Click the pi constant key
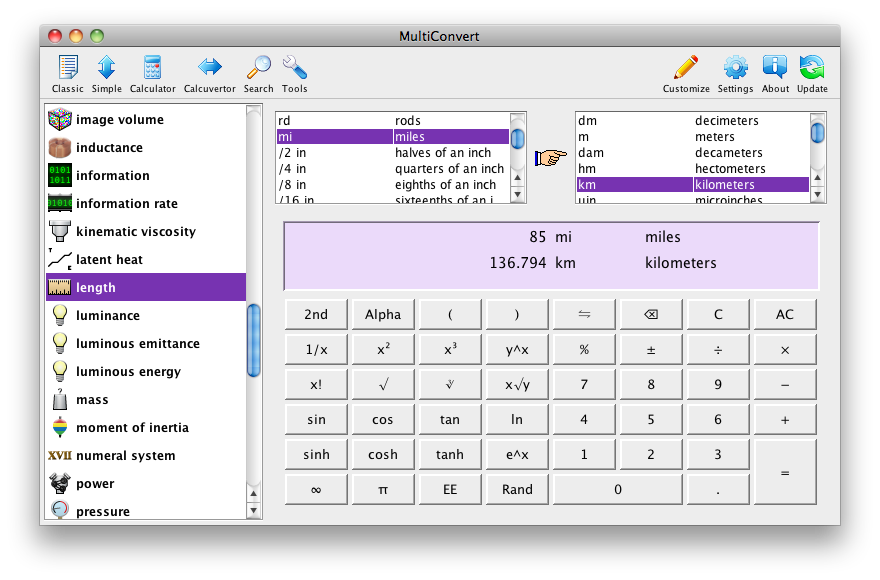The width and height of the screenshot is (880, 580). [x=383, y=490]
